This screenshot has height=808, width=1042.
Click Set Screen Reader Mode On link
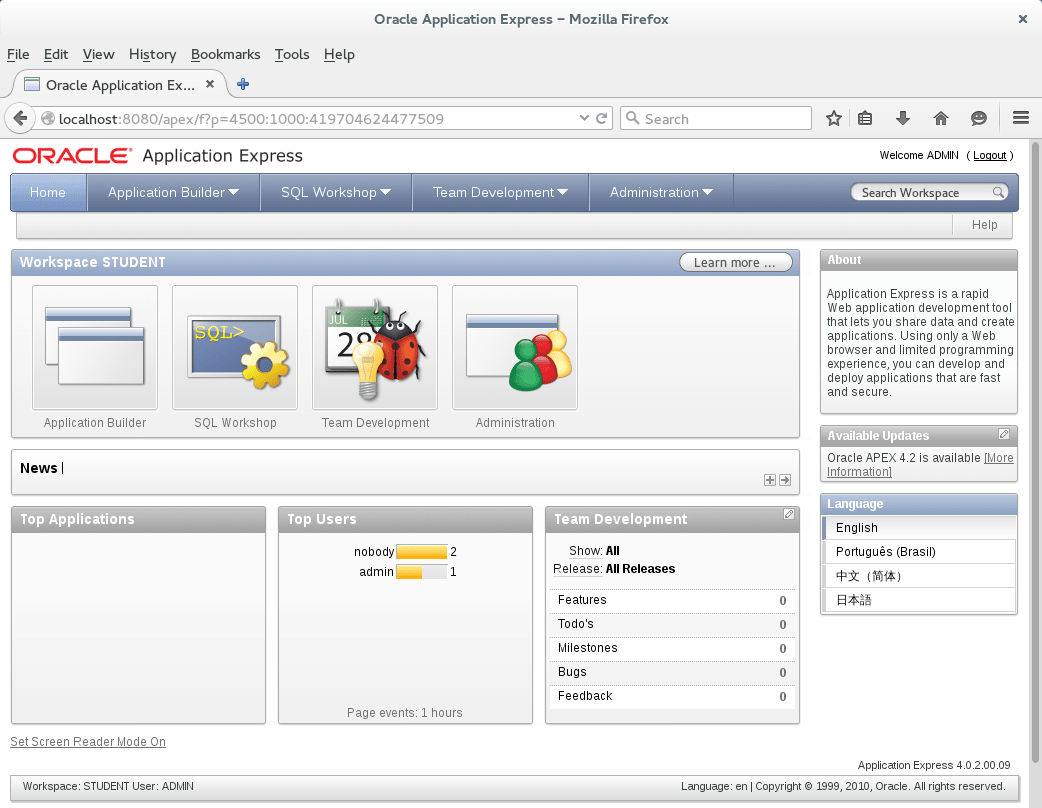88,742
